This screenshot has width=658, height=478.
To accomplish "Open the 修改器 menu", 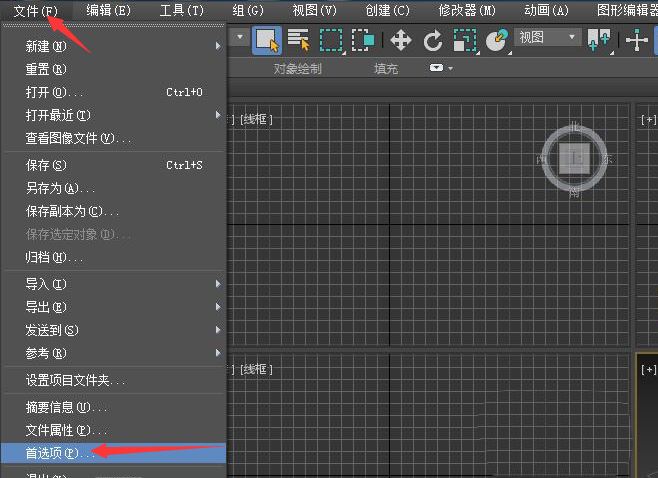I will pos(466,10).
